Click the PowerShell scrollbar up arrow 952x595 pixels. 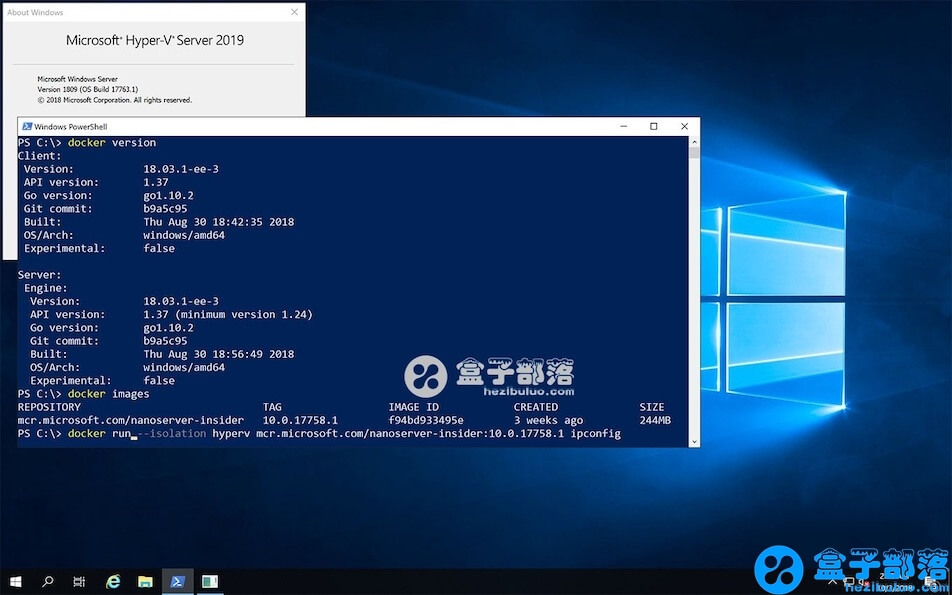coord(694,140)
